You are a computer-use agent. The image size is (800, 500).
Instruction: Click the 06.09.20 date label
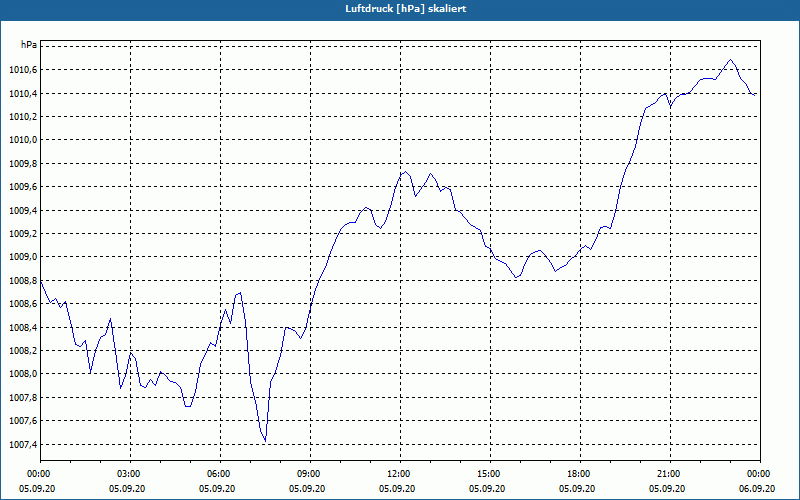(757, 488)
